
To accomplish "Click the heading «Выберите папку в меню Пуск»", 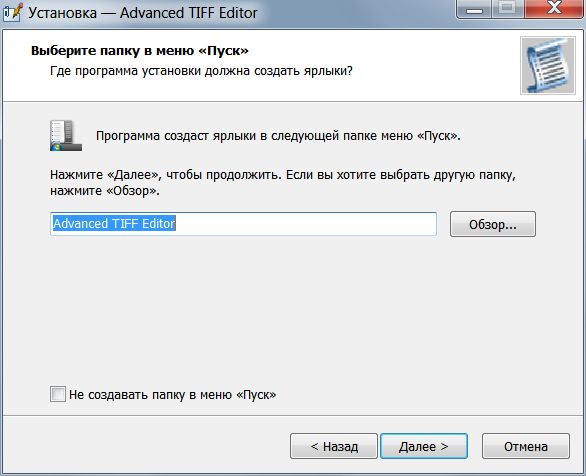I will click(x=140, y=50).
